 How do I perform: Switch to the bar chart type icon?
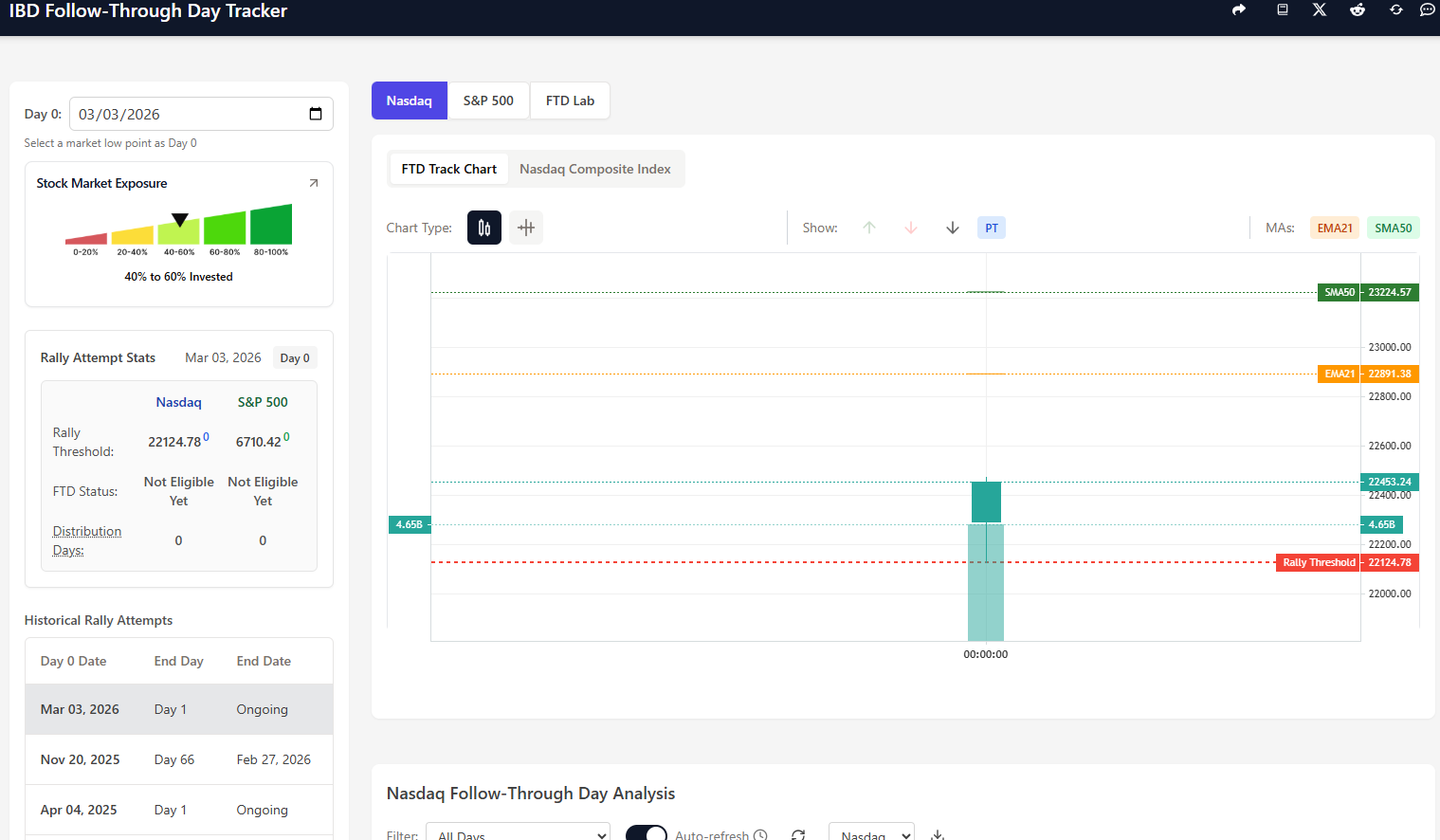[x=526, y=228]
